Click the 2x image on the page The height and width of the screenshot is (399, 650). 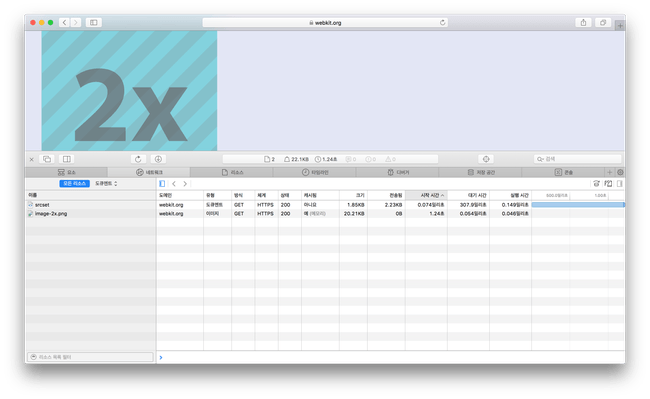(x=129, y=90)
